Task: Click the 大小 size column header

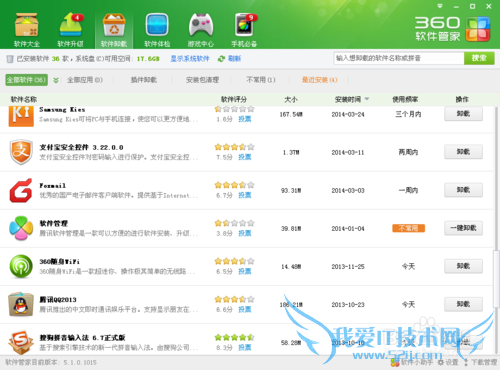Action: point(291,99)
